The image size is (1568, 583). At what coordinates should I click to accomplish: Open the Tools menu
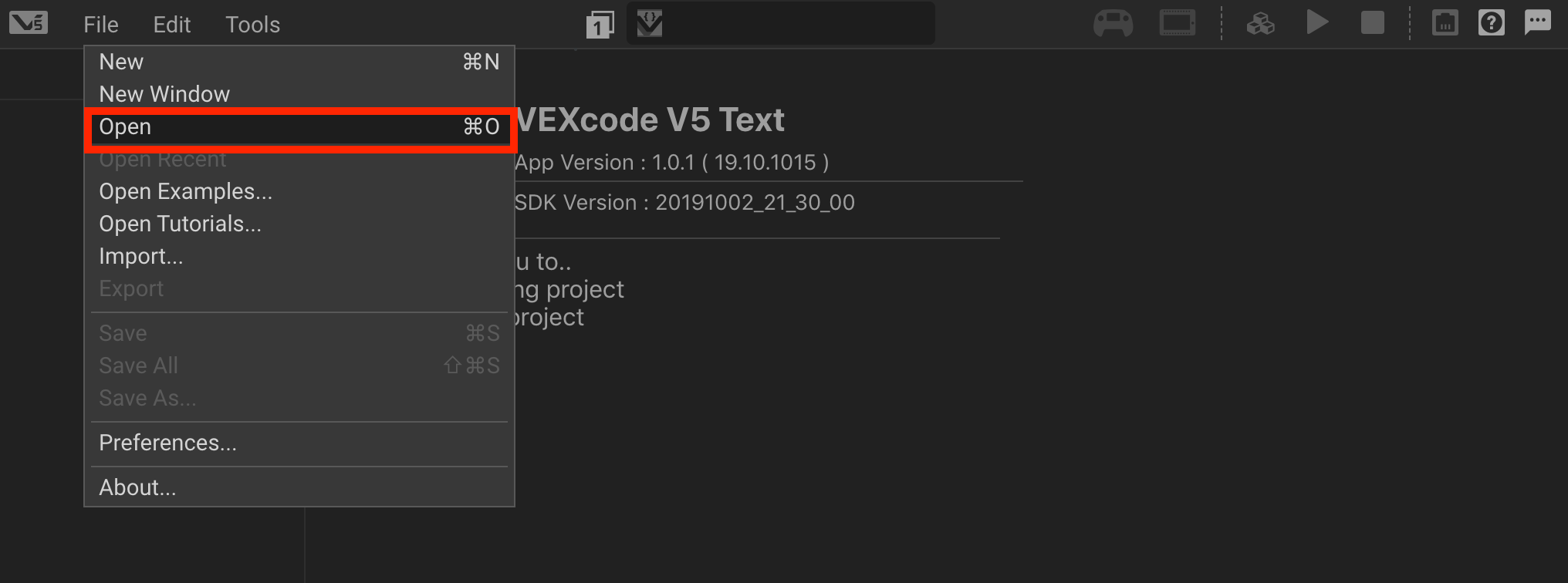pyautogui.click(x=252, y=24)
